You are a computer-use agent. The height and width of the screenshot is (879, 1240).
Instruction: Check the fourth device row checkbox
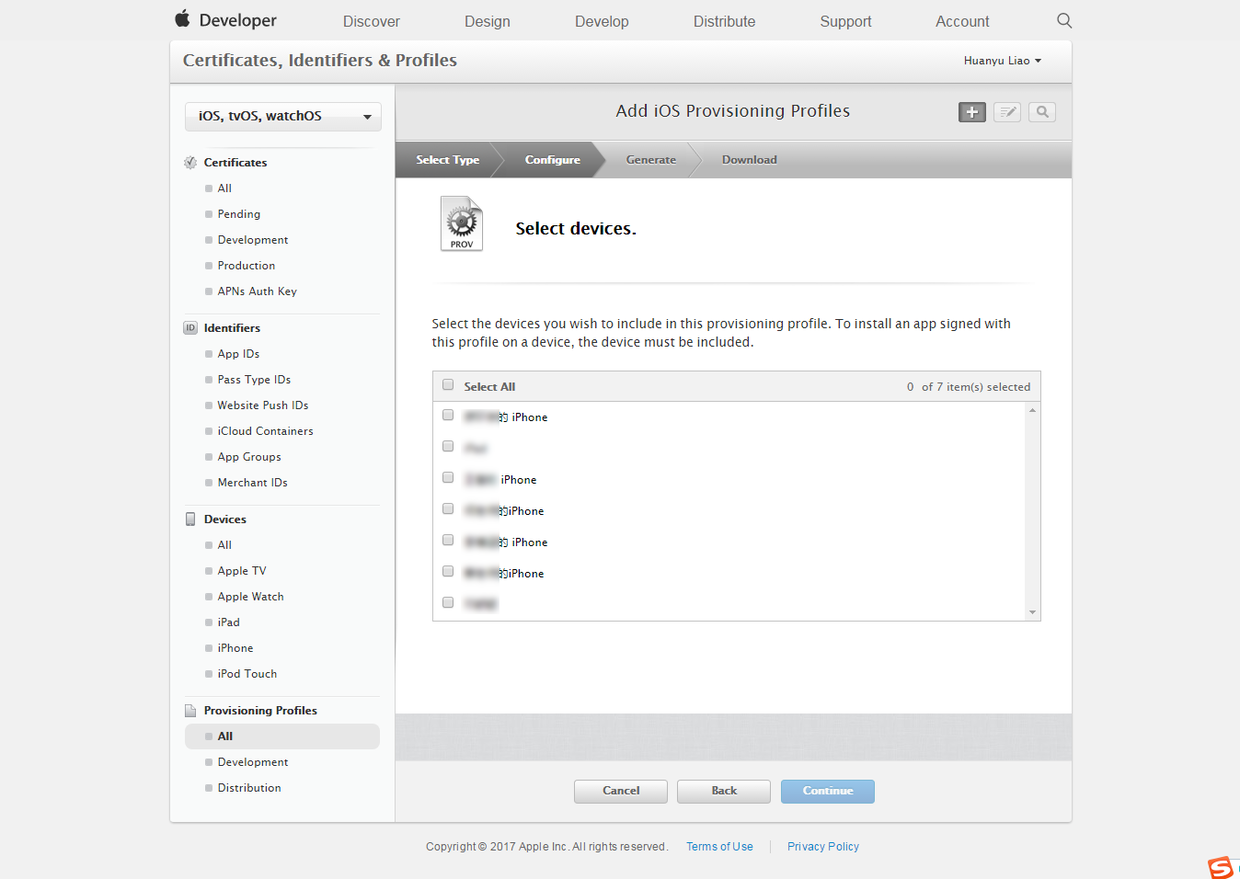point(448,509)
